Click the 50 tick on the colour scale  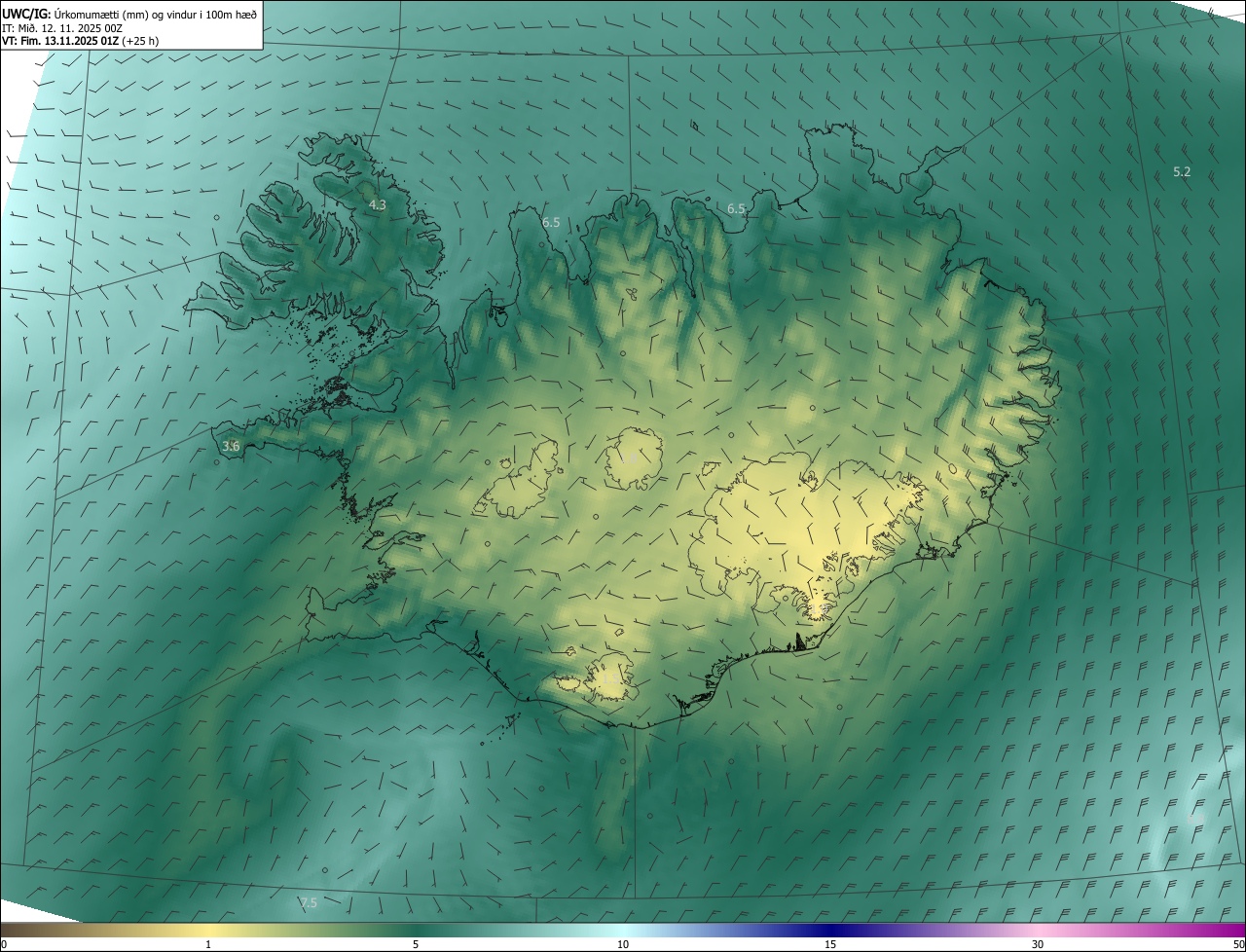(1238, 944)
